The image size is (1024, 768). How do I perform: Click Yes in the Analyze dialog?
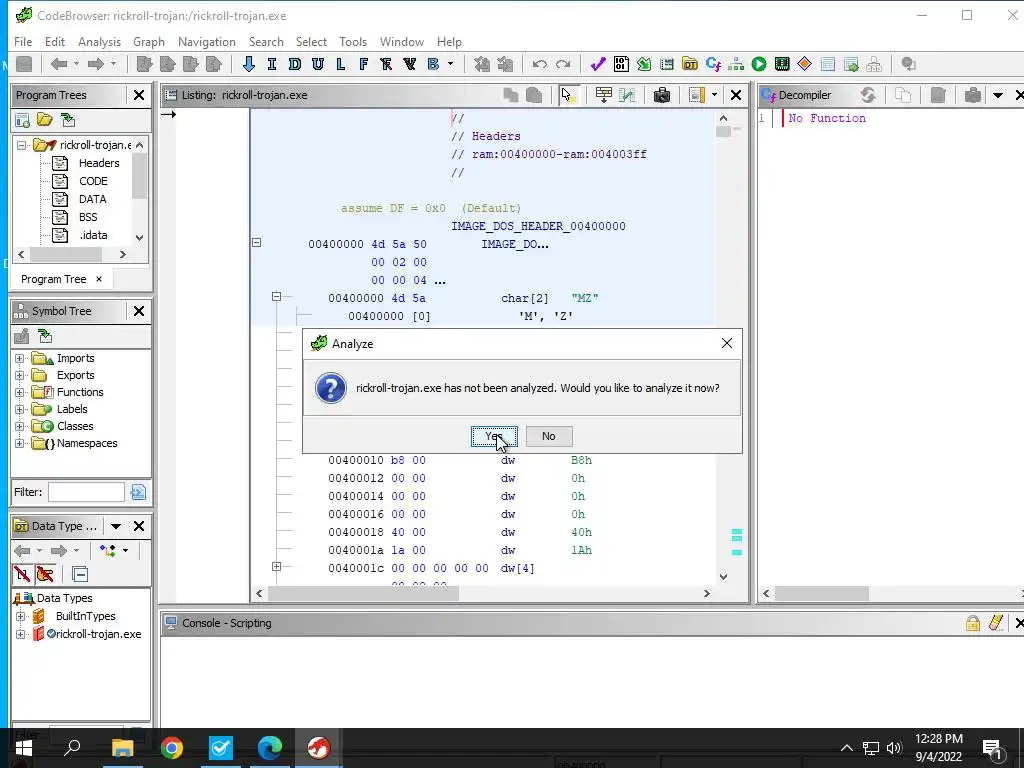click(494, 436)
